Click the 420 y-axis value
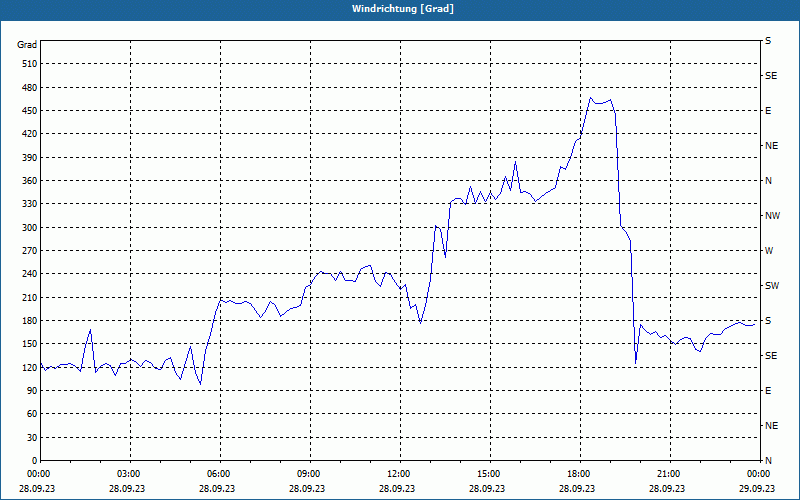Screen dimensions: 800x500 pyautogui.click(x=30, y=134)
